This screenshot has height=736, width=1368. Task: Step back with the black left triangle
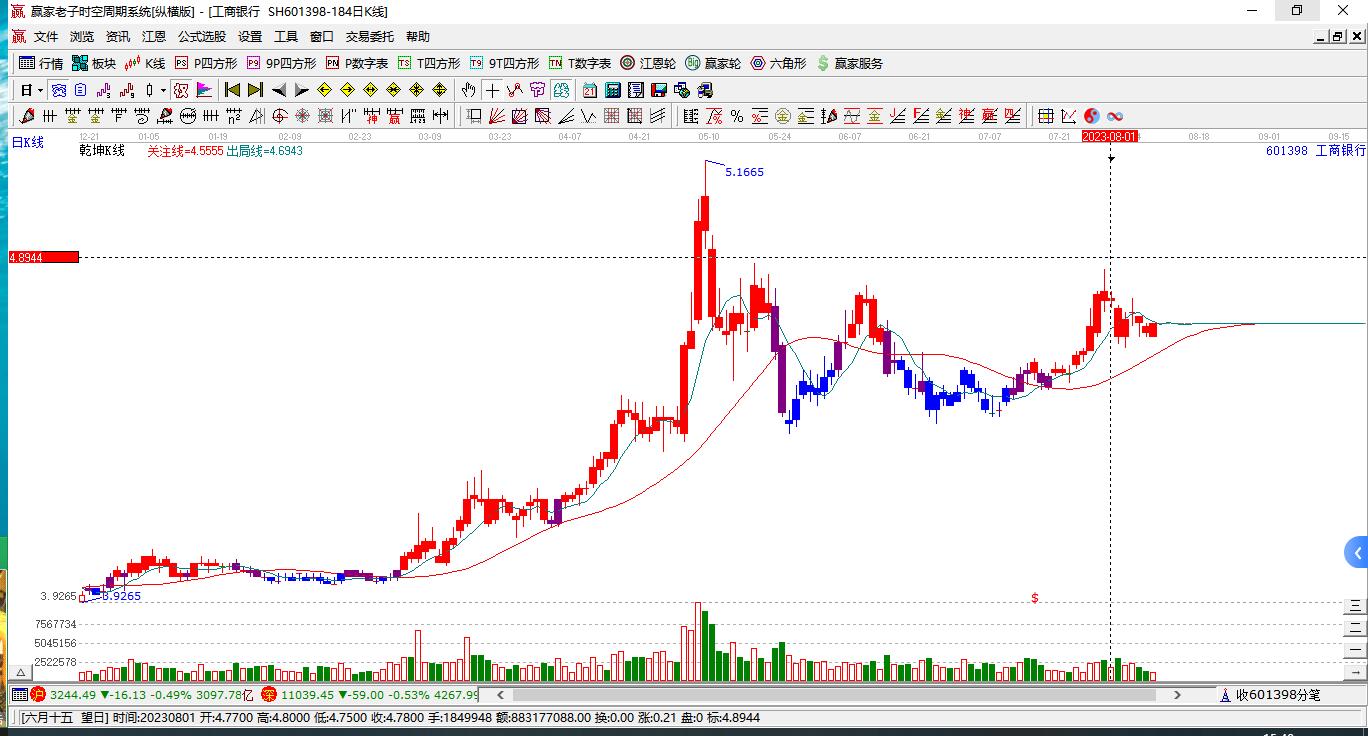point(279,90)
